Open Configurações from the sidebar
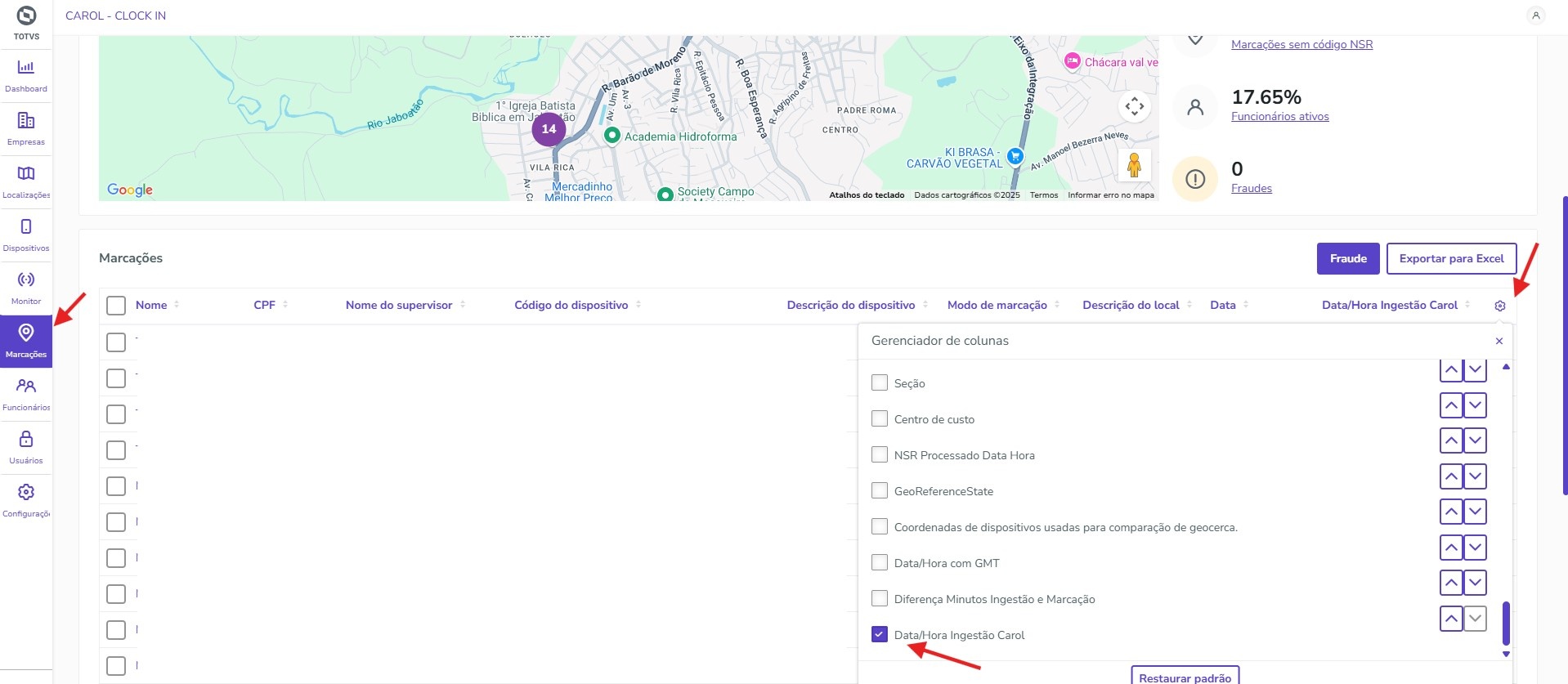1568x684 pixels. [x=26, y=501]
